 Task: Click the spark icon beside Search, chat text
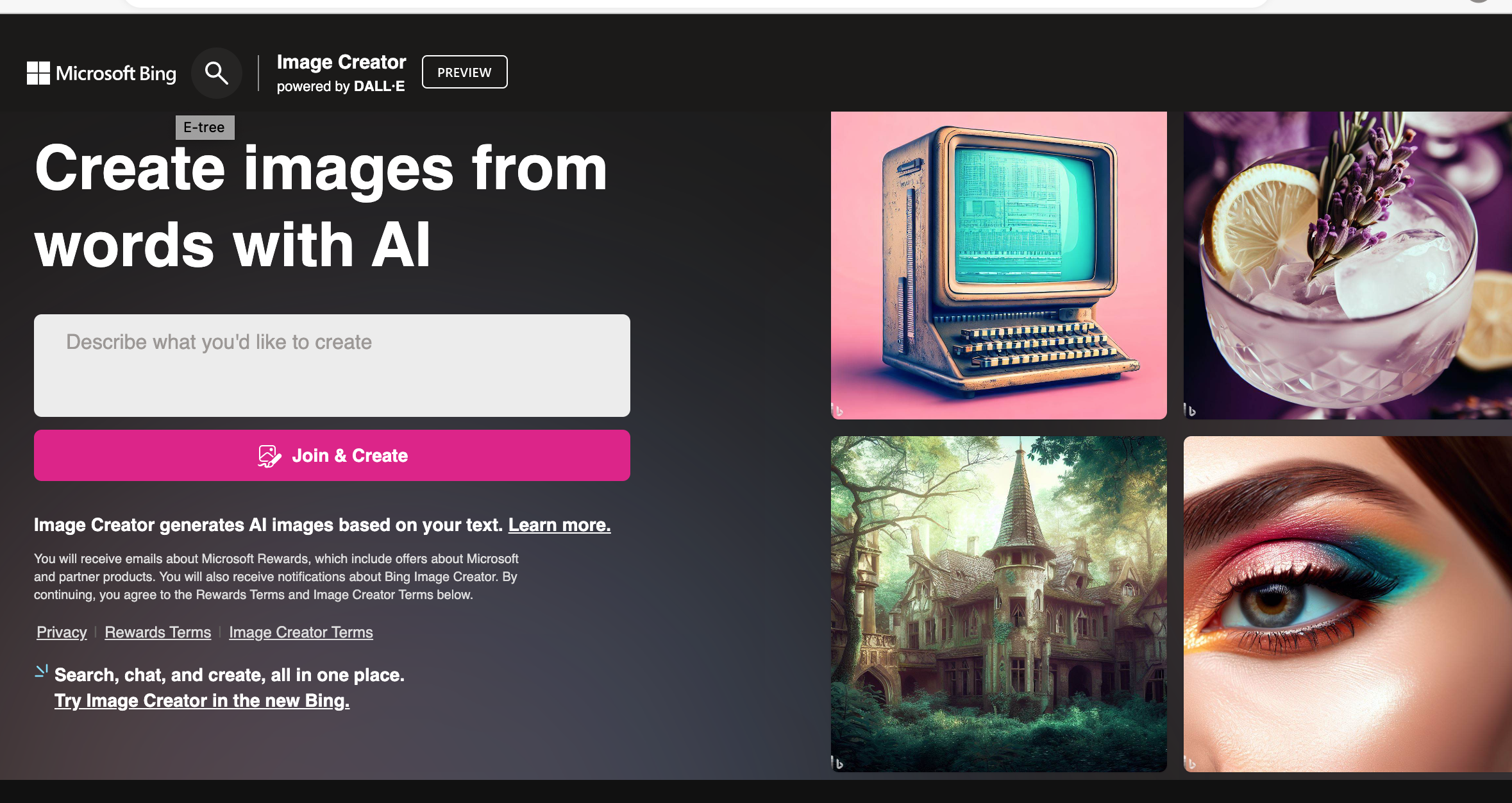41,672
